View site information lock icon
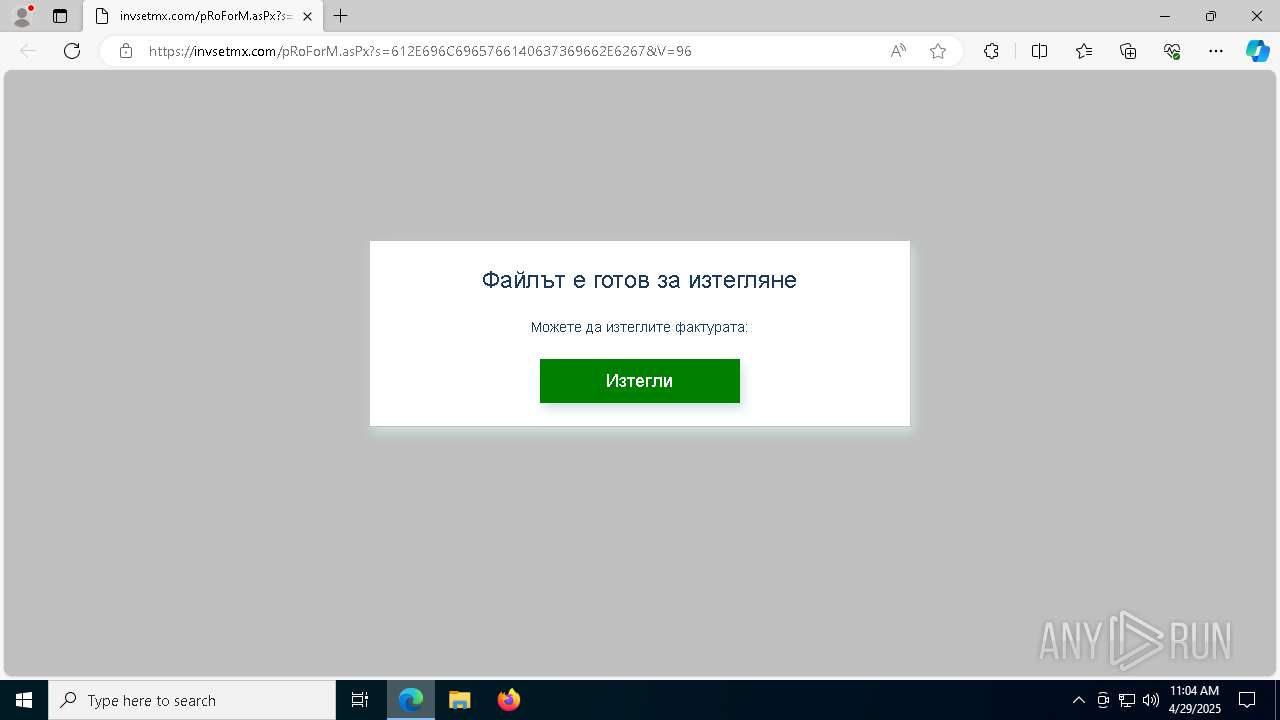 pyautogui.click(x=126, y=51)
